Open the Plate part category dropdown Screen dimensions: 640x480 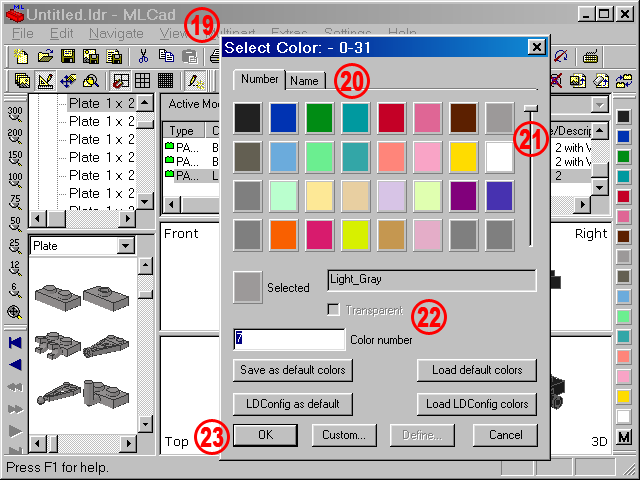point(126,246)
